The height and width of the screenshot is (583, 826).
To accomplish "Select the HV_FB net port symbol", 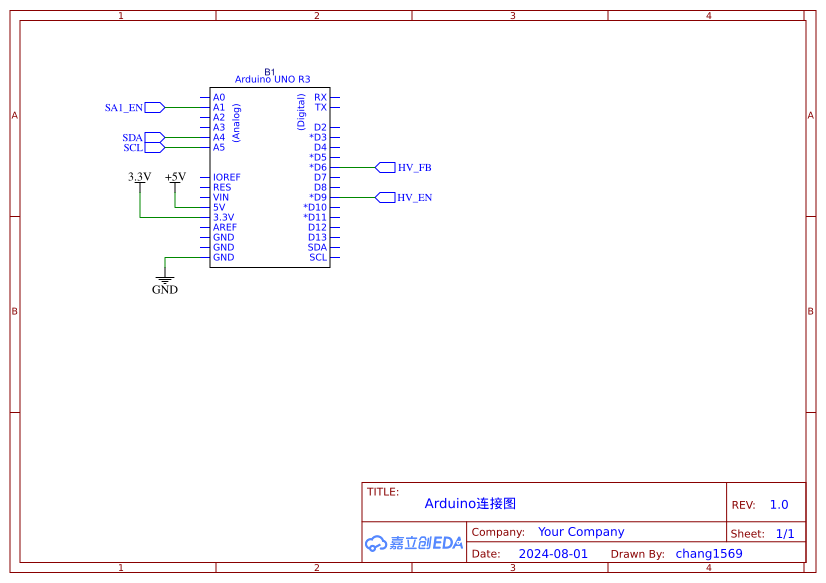I will point(385,167).
